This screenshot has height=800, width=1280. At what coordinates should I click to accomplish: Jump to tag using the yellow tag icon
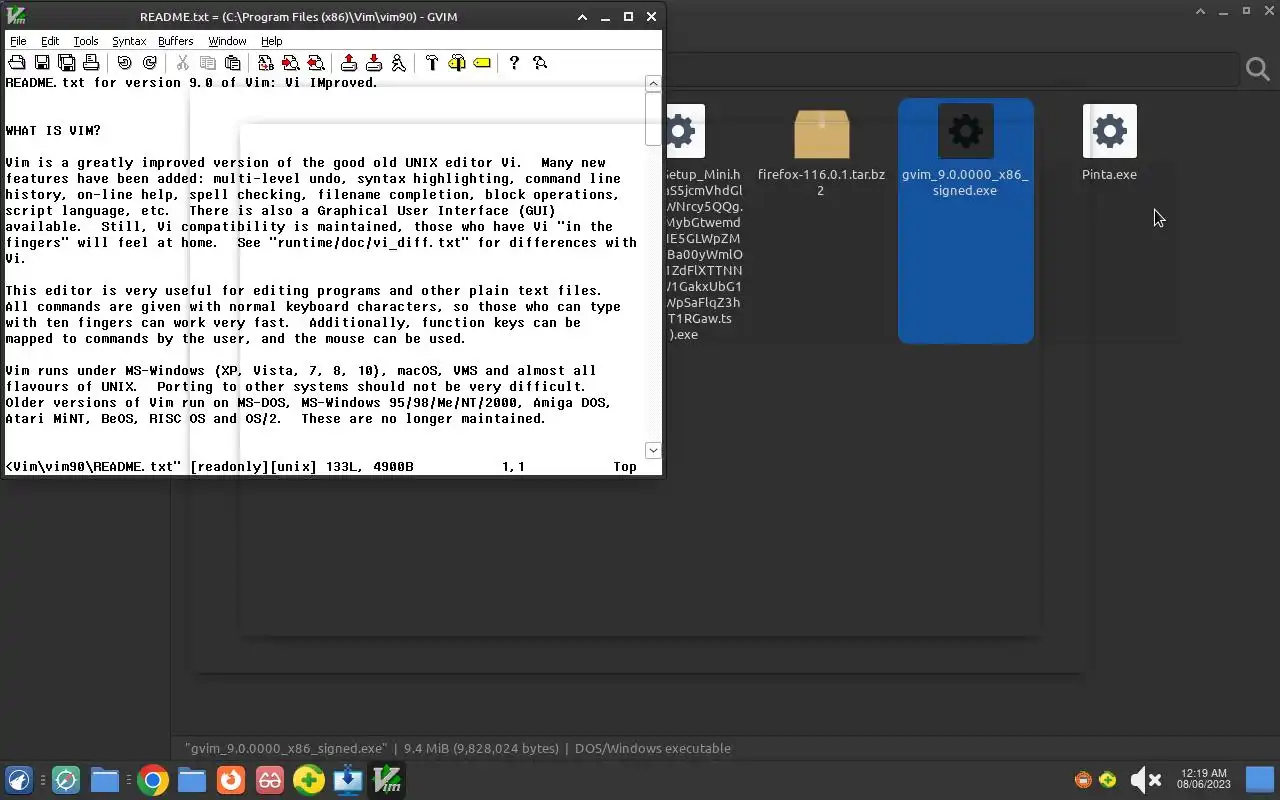(x=482, y=63)
